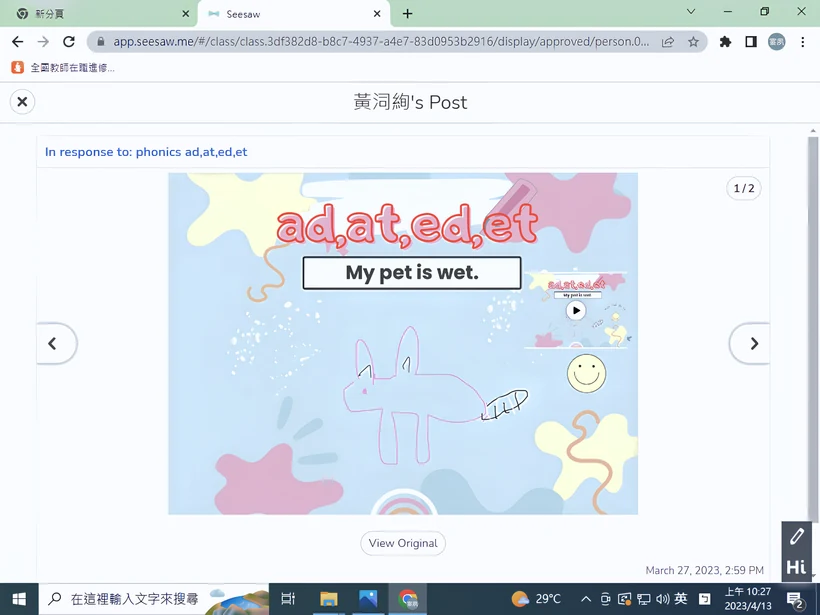The image size is (820, 615).
Task: Click the March 27, 2023 timestamp
Action: 704,570
